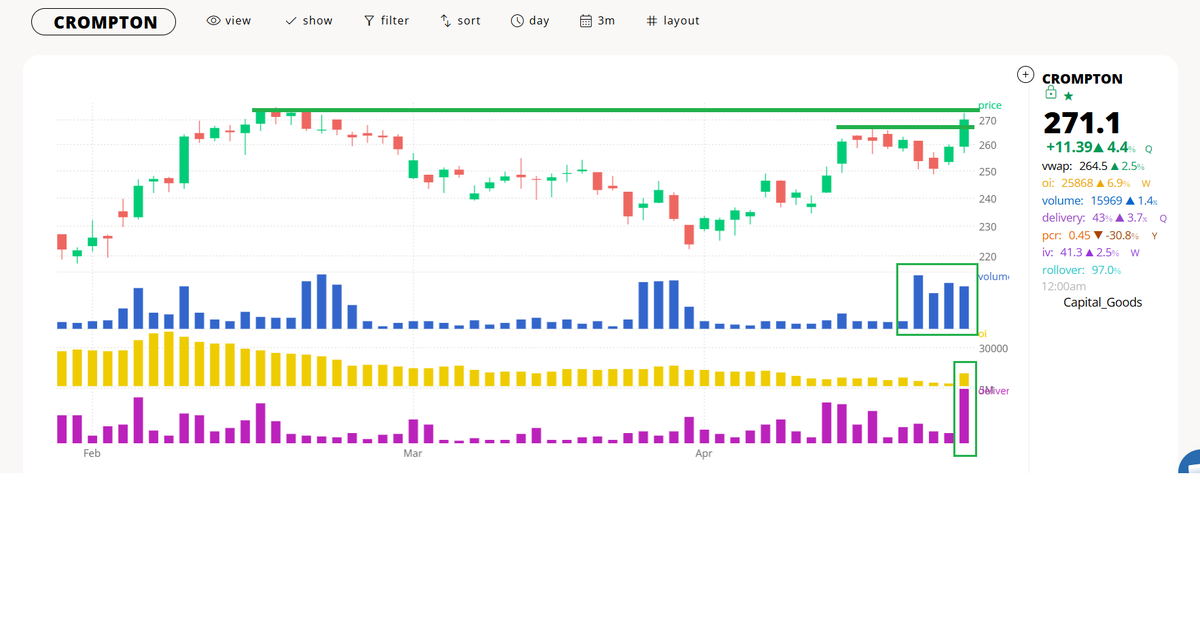Toggle the green star favorite icon
The height and width of the screenshot is (618, 1200).
coord(1068,96)
